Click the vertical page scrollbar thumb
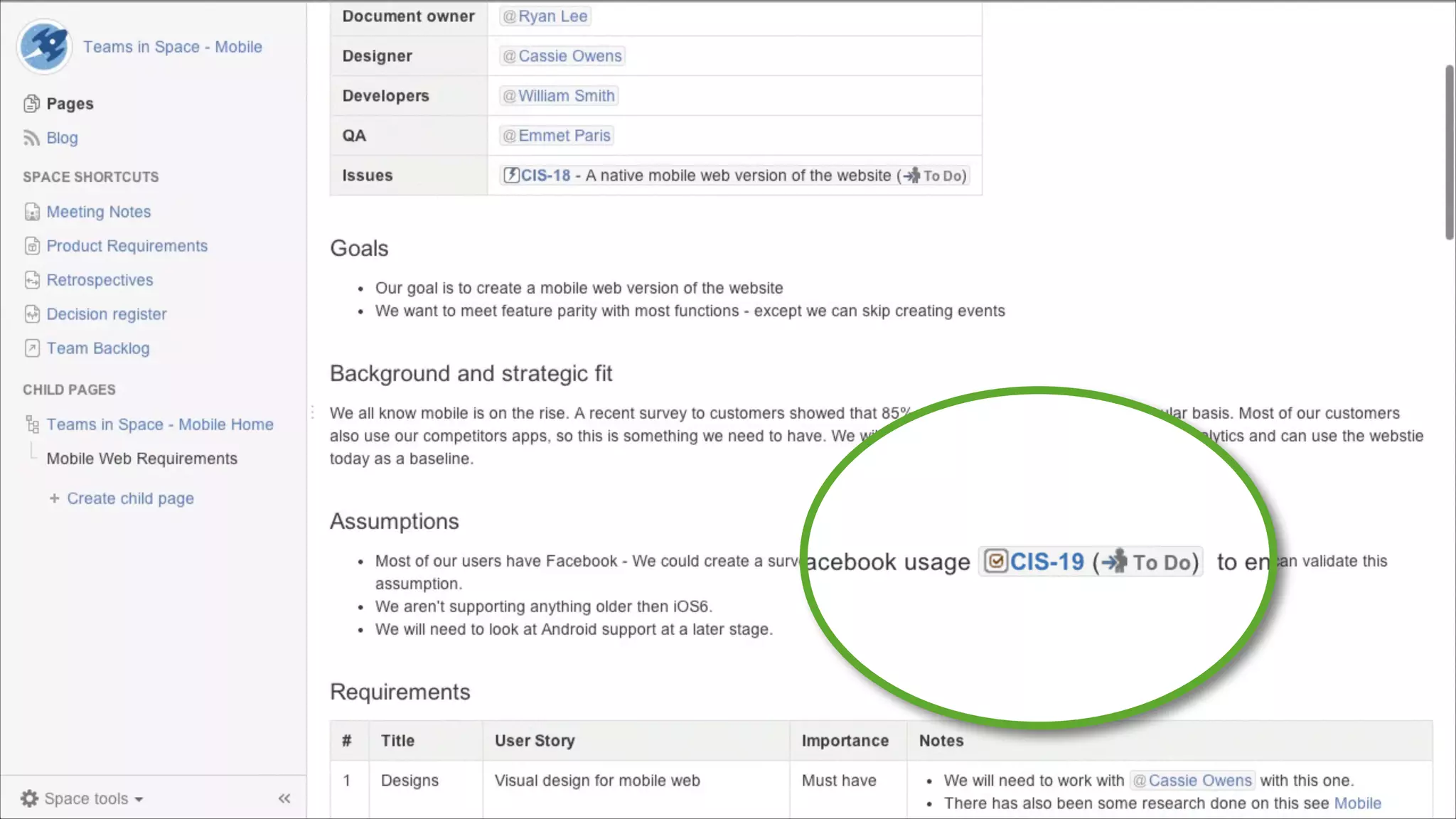The height and width of the screenshot is (819, 1456). click(x=1449, y=153)
